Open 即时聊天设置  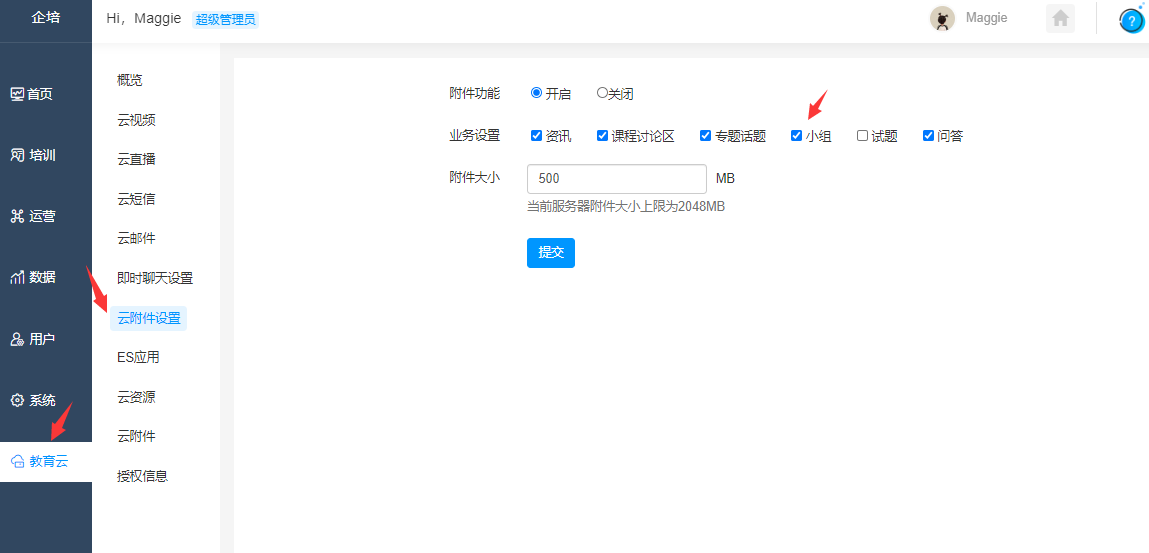(155, 278)
